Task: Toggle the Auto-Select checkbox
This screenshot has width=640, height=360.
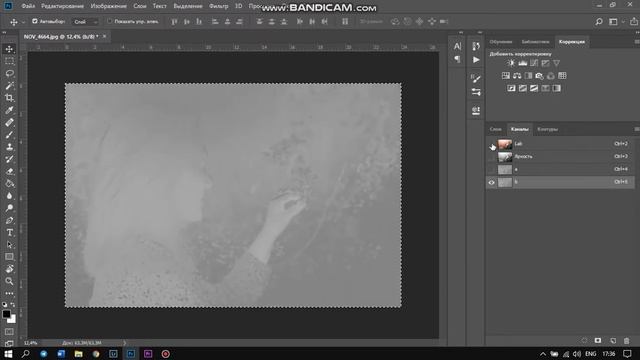Action: tap(35, 21)
